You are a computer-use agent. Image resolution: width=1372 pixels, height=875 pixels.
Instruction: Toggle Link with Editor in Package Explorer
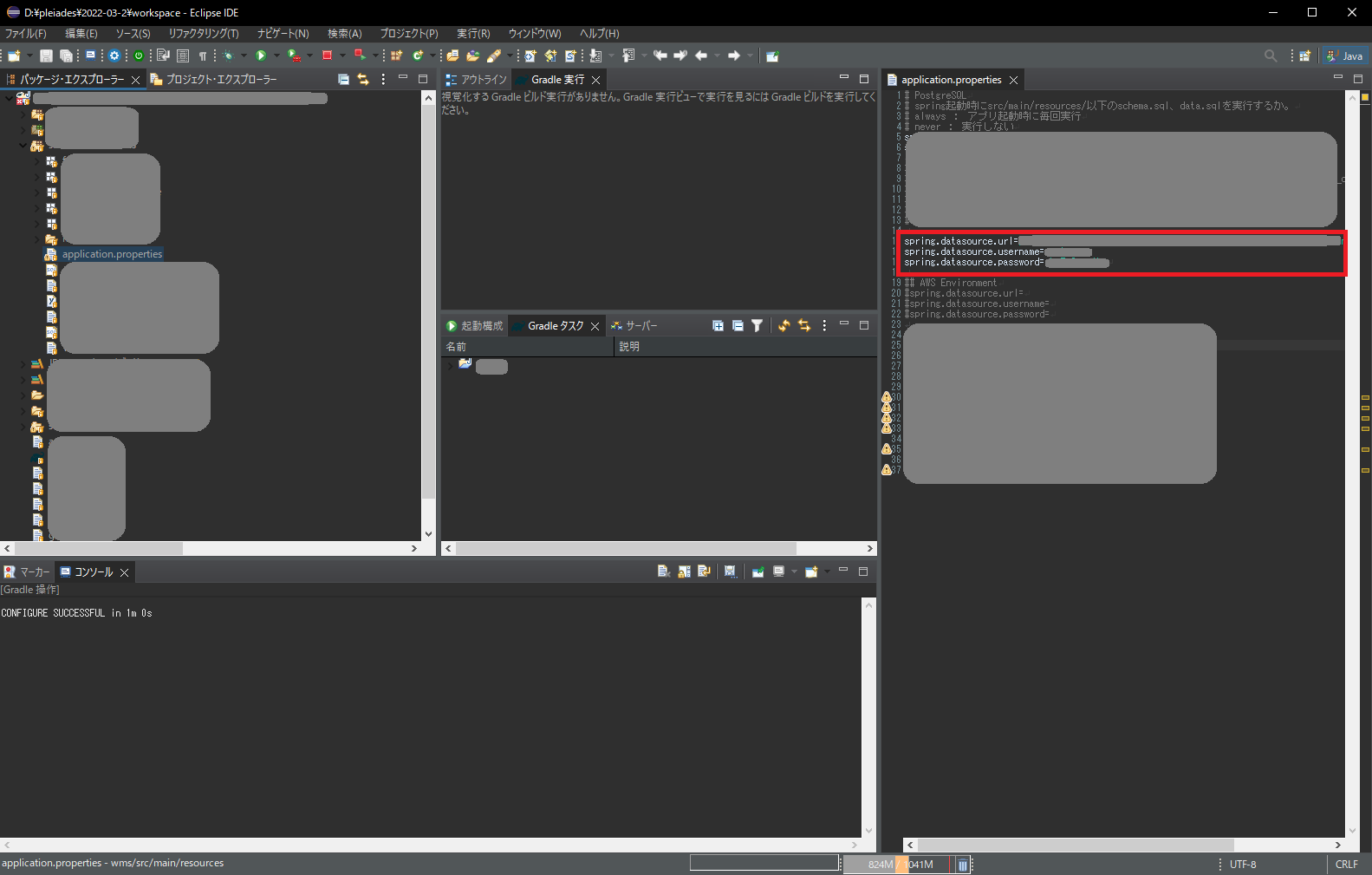(363, 79)
